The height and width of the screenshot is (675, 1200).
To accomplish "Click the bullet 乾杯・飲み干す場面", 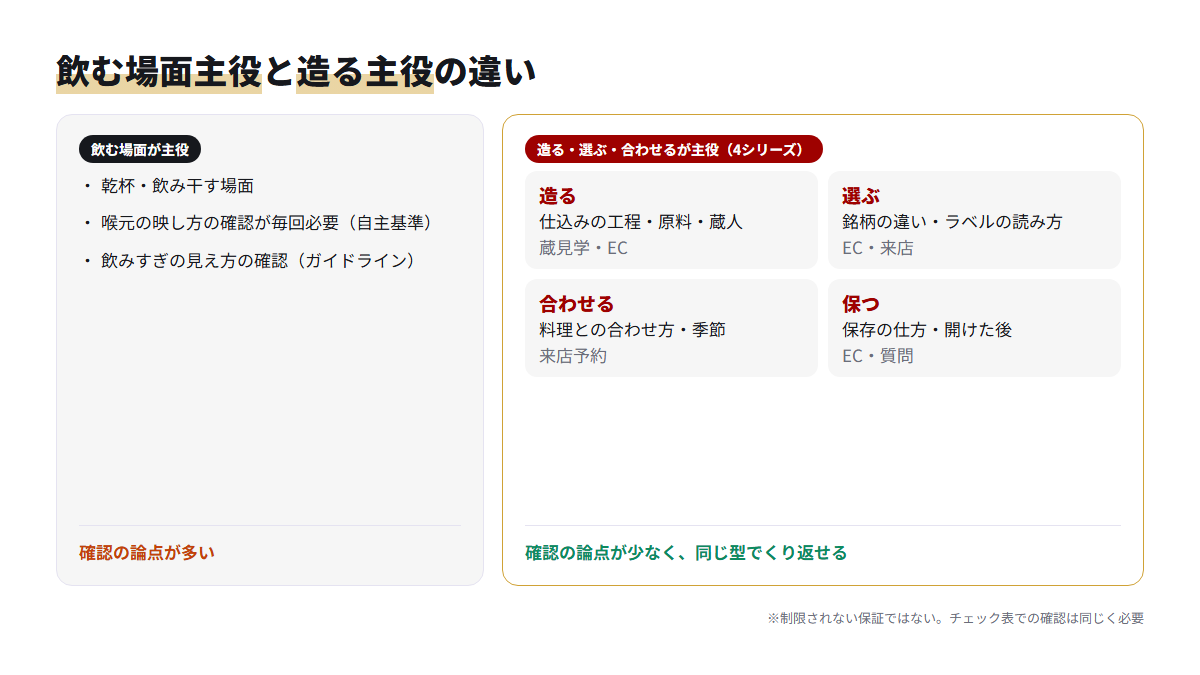I will 177,186.
